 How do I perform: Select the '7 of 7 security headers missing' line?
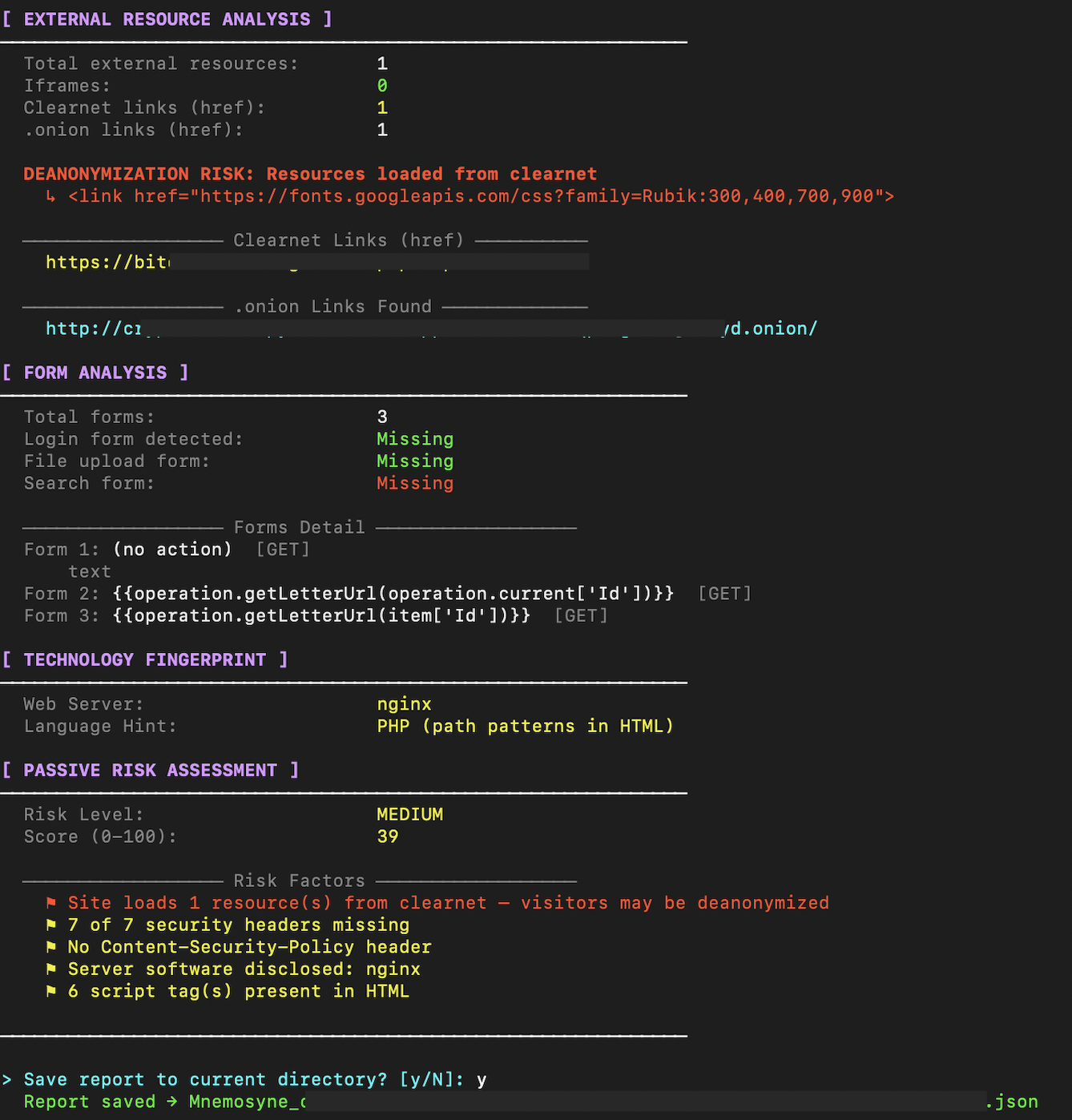(239, 925)
